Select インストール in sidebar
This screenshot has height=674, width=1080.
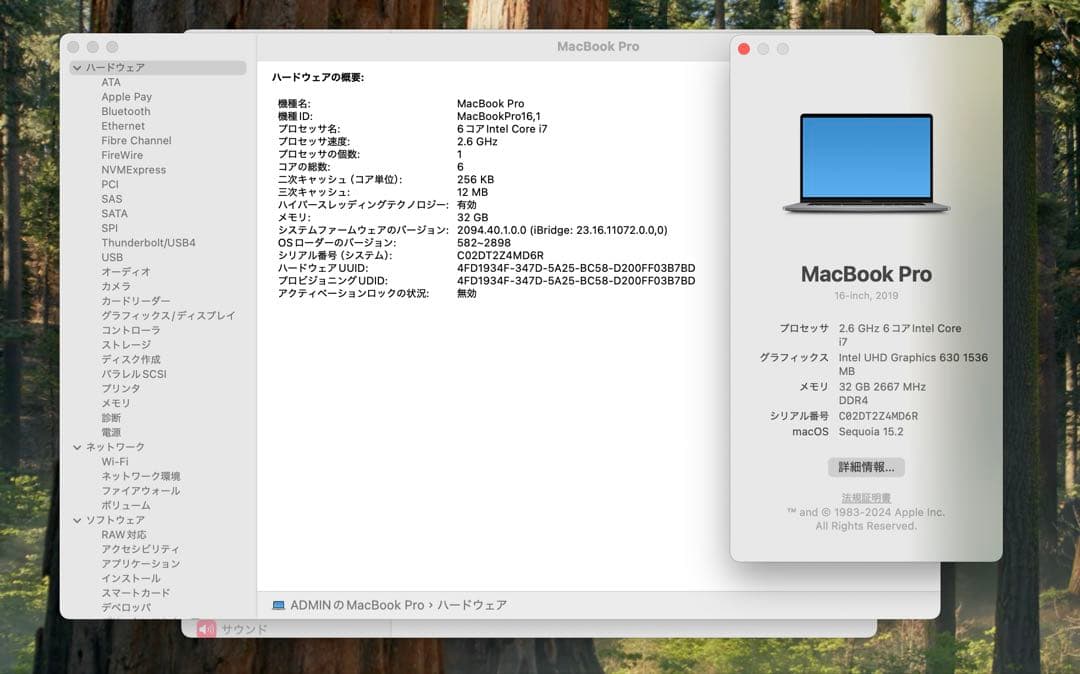click(x=131, y=578)
